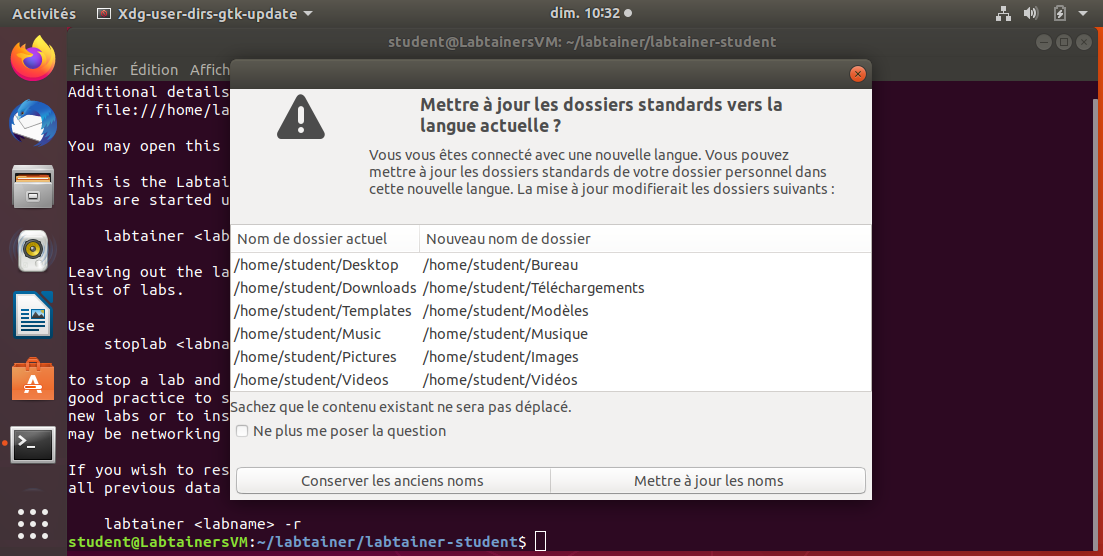Viewport: 1103px width, 556px height.
Task: Open Ubuntu Software store icon
Action: pyautogui.click(x=33, y=379)
